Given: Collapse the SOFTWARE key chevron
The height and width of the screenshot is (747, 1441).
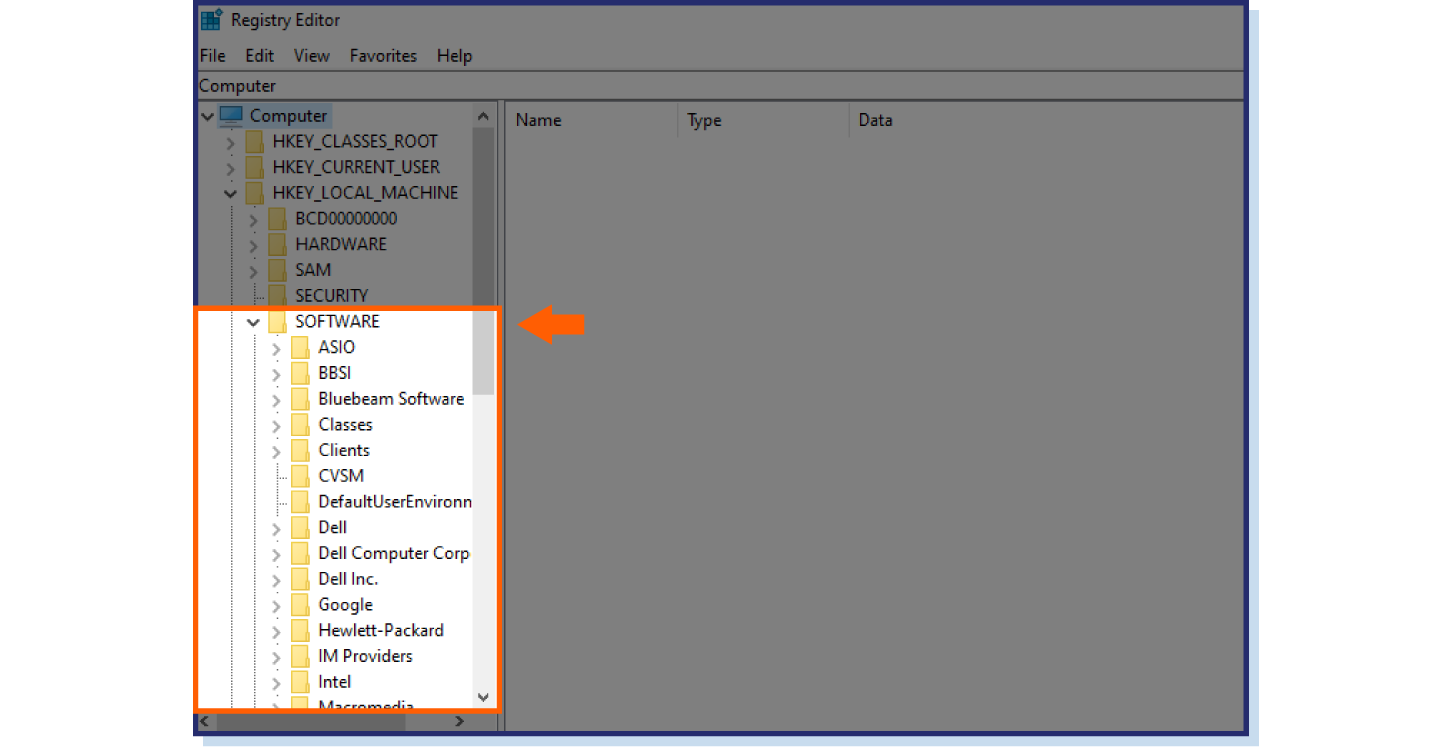Looking at the screenshot, I should [254, 322].
